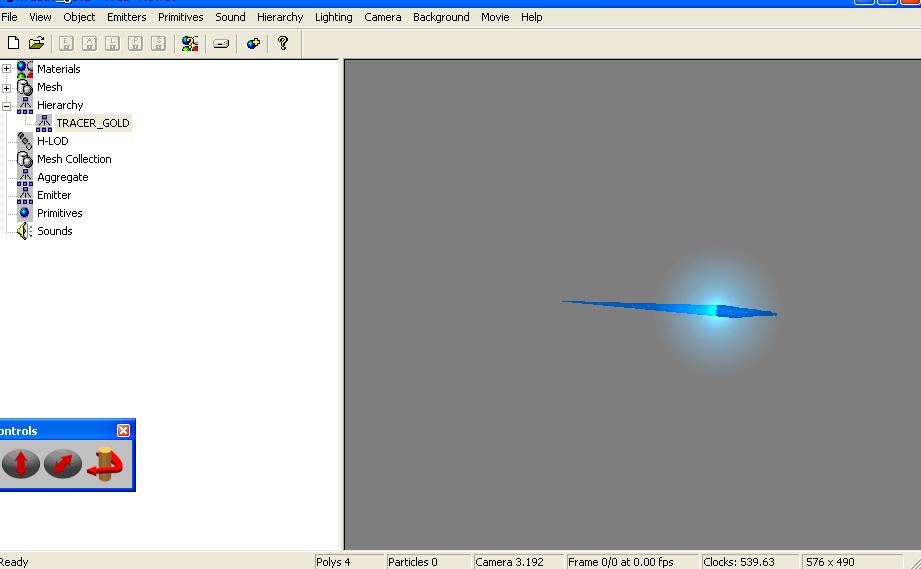The height and width of the screenshot is (569, 921).
Task: Select the Sounds tree item
Action: 54,231
